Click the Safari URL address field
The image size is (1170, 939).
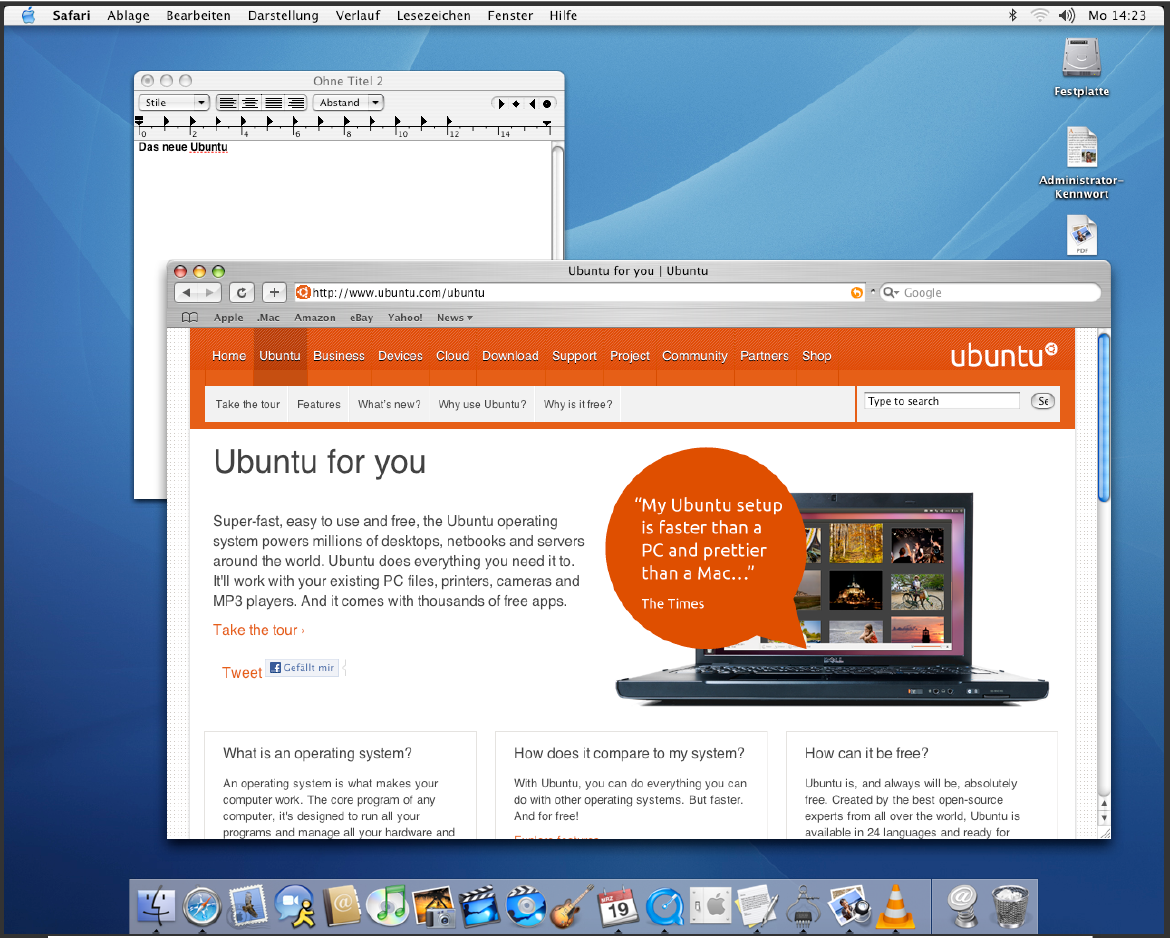[579, 293]
